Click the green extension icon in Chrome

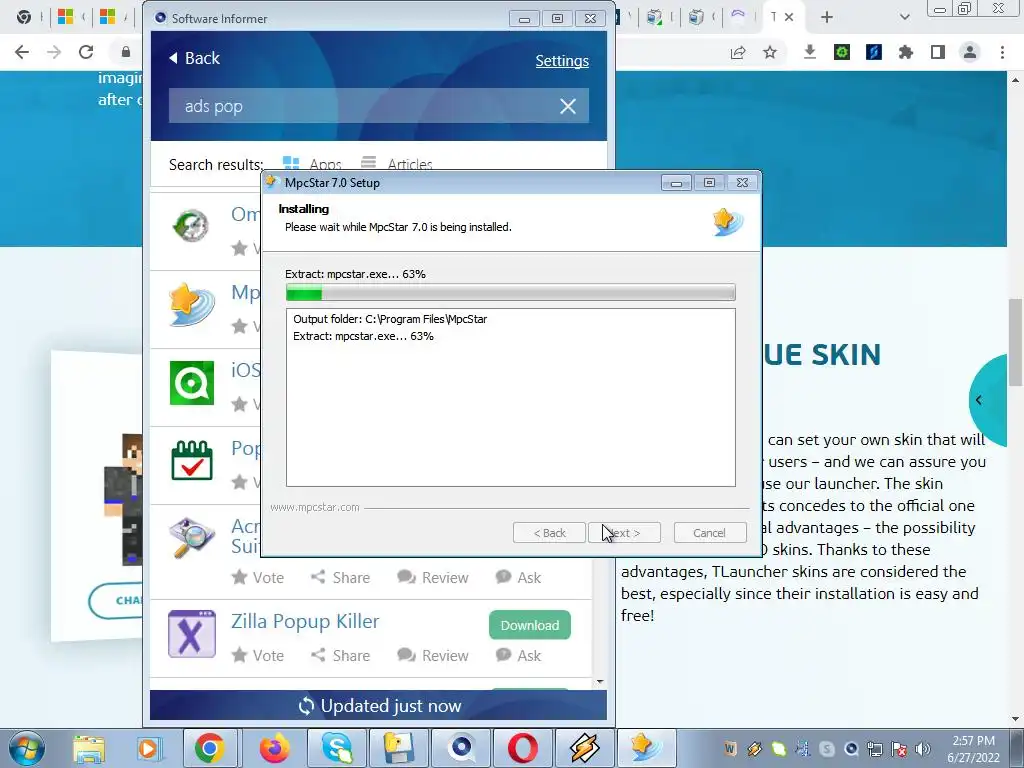(842, 52)
